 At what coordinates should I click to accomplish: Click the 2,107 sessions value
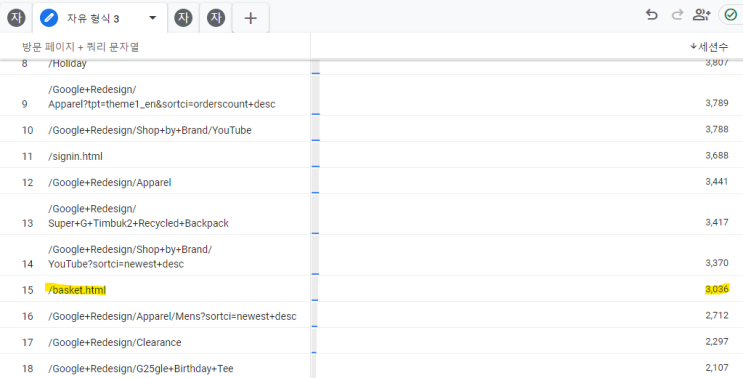pos(716,367)
